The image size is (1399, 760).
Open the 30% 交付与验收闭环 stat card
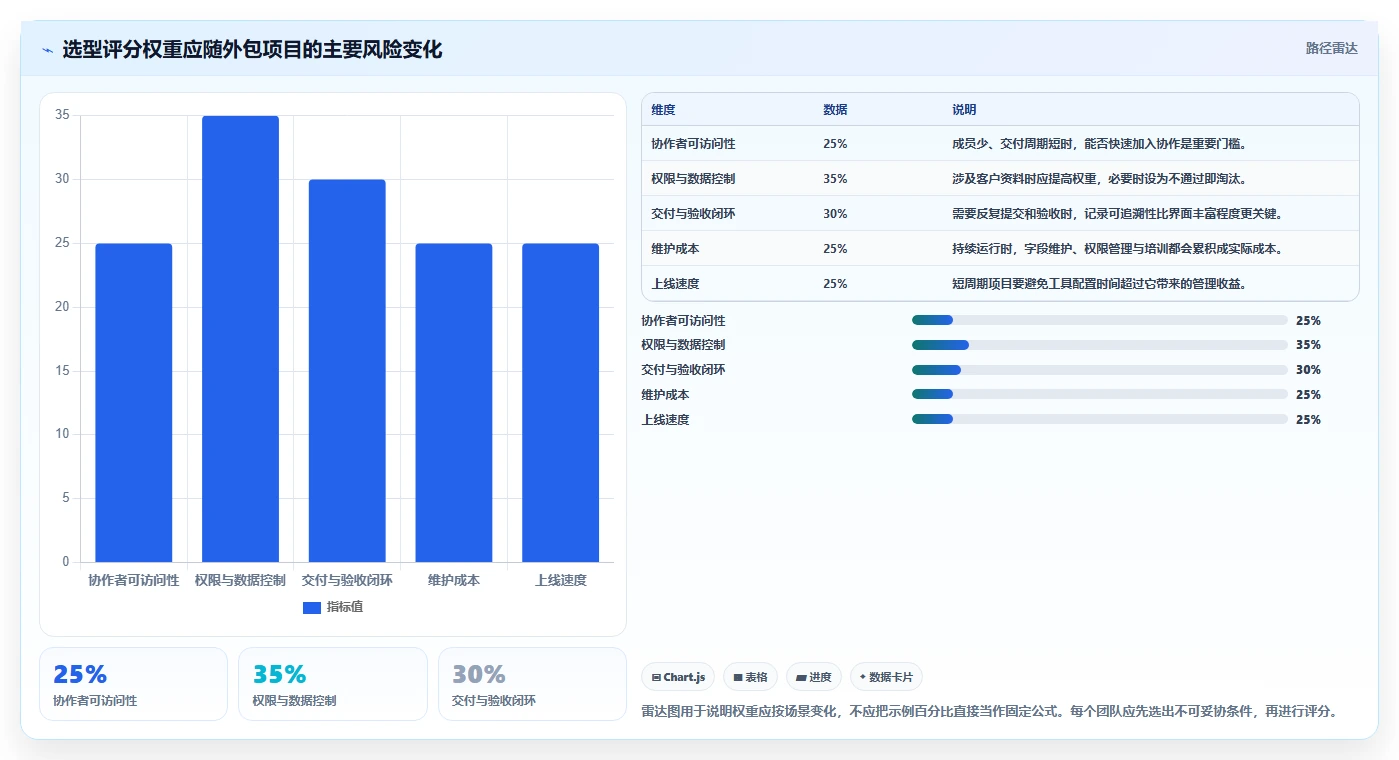coord(532,684)
